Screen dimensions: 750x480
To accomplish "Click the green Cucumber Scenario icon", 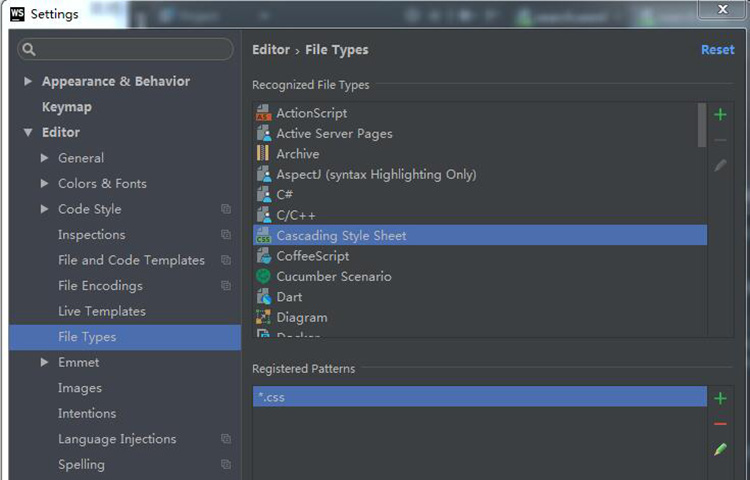I will click(x=264, y=276).
